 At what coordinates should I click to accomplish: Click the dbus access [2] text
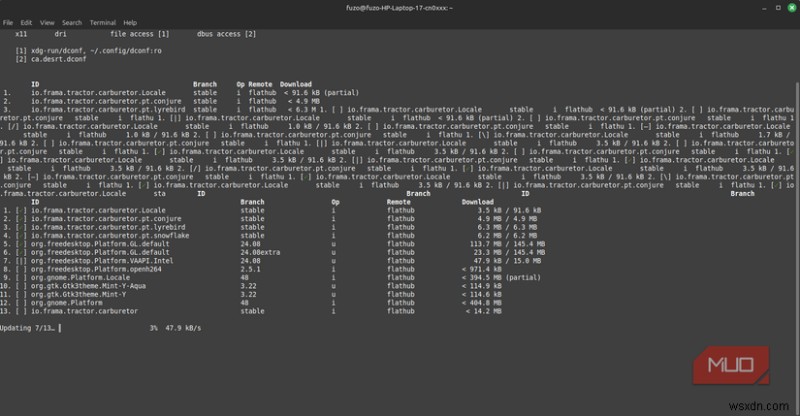(227, 34)
